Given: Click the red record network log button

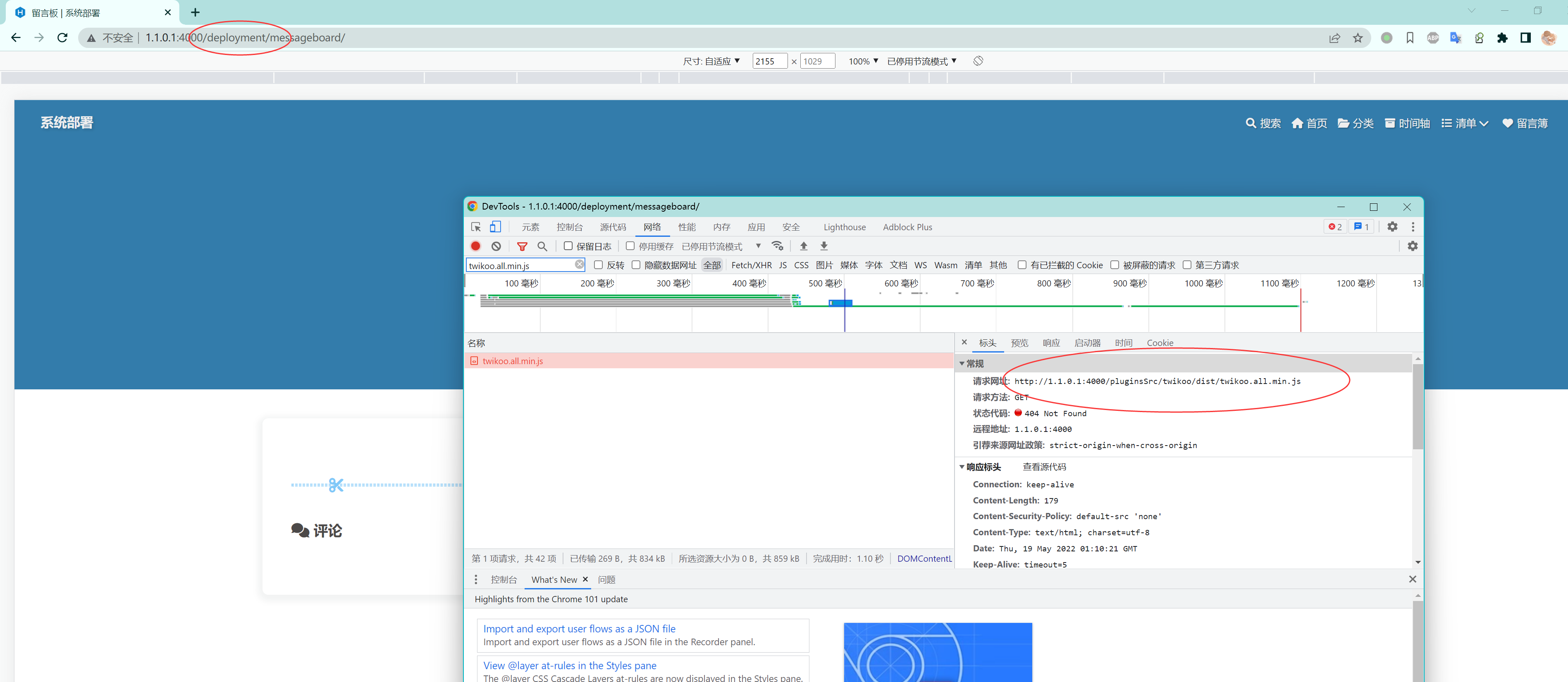Looking at the screenshot, I should (475, 246).
